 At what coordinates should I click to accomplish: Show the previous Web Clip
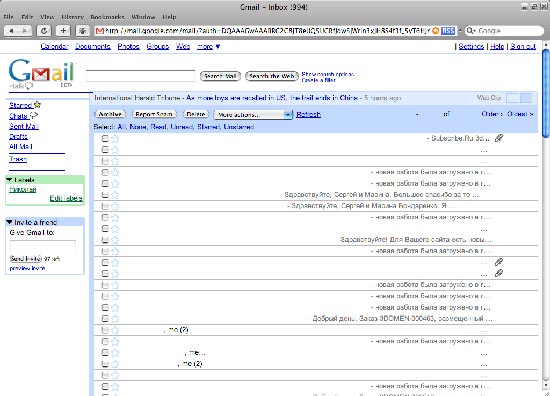click(x=512, y=98)
